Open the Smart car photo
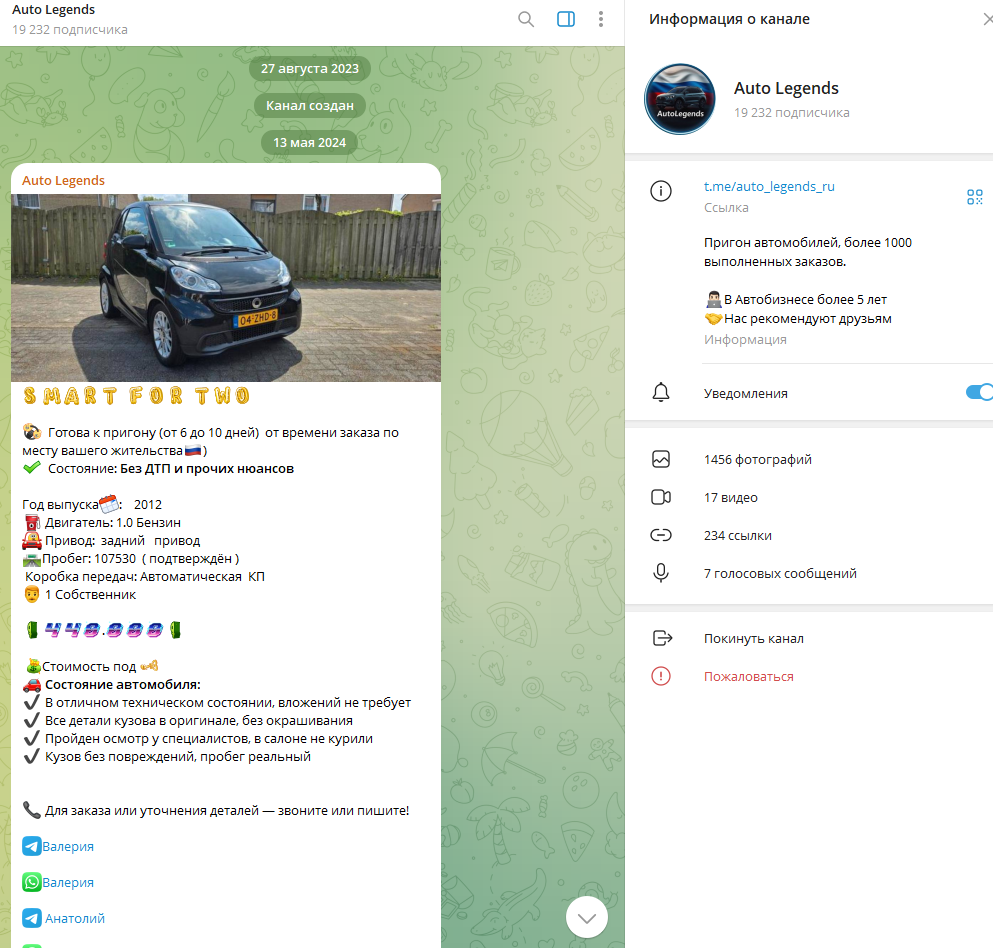This screenshot has width=993, height=948. tap(225, 288)
